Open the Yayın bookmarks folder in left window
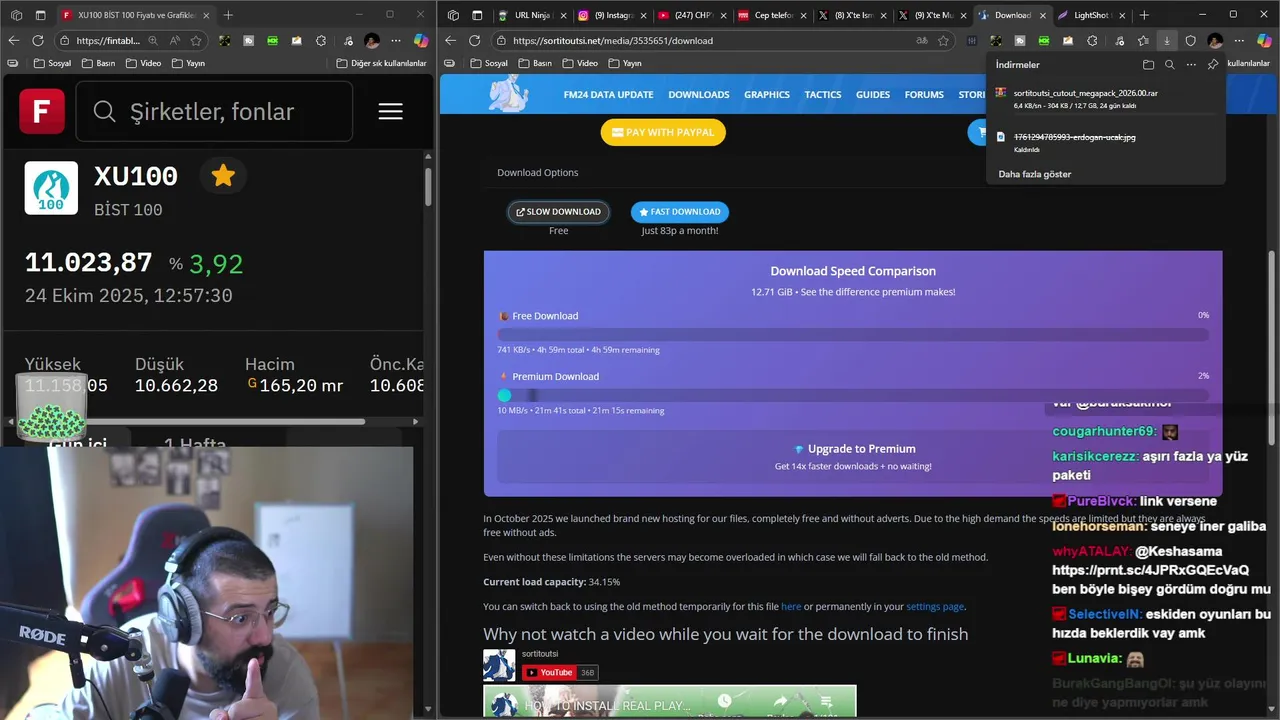Screen dimensions: 1280x720 coord(189,63)
